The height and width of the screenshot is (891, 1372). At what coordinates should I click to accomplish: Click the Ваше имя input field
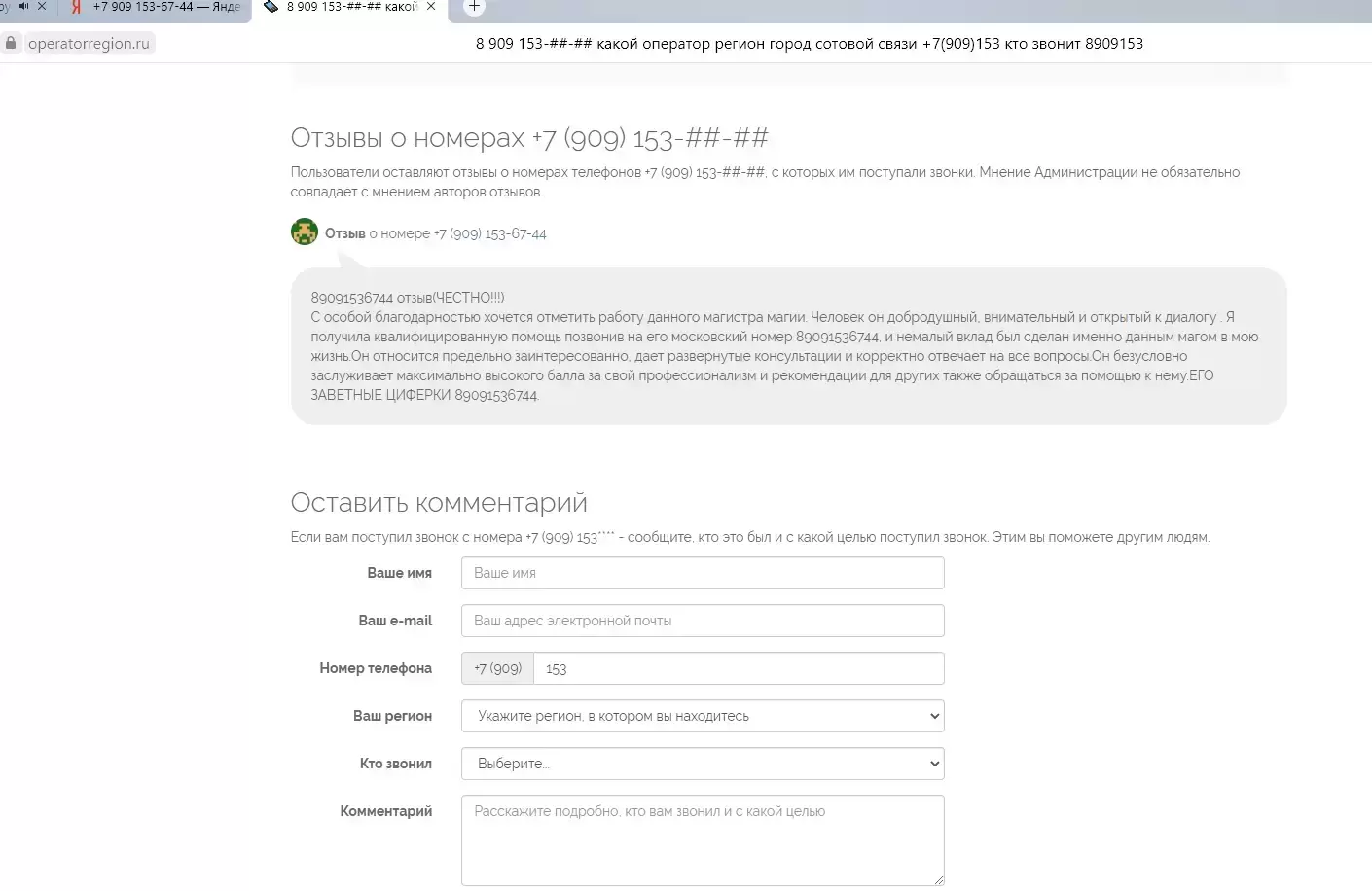click(703, 573)
